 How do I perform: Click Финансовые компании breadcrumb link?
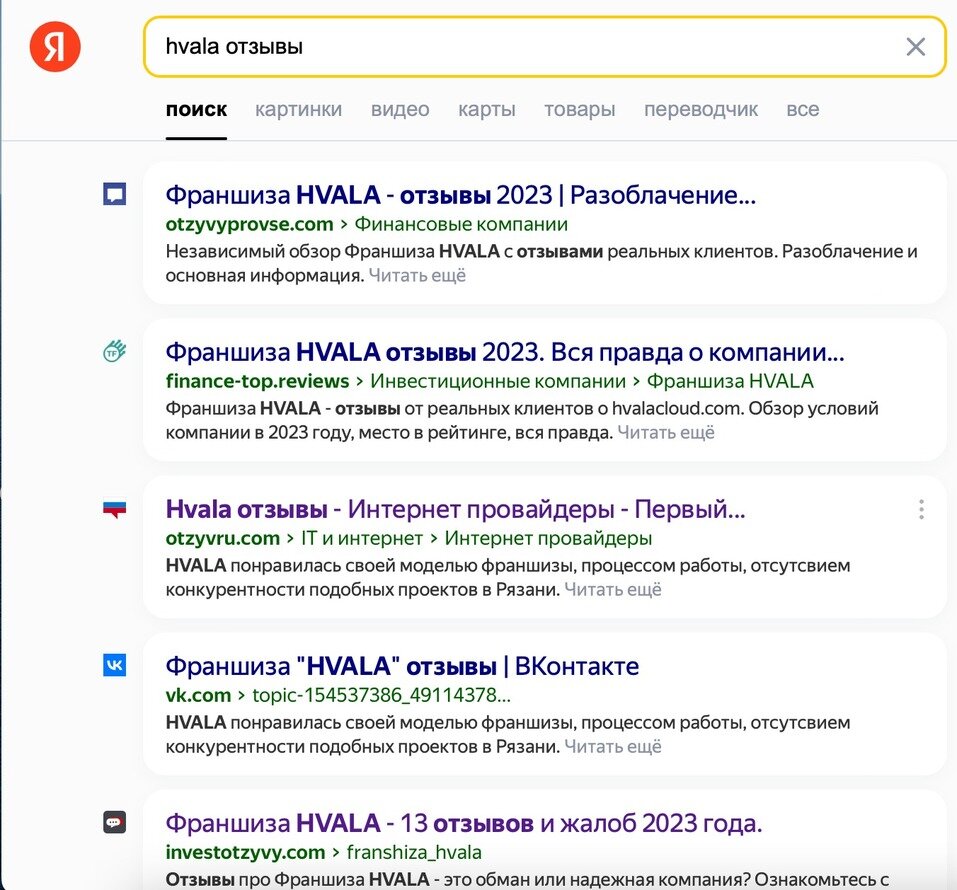point(461,224)
